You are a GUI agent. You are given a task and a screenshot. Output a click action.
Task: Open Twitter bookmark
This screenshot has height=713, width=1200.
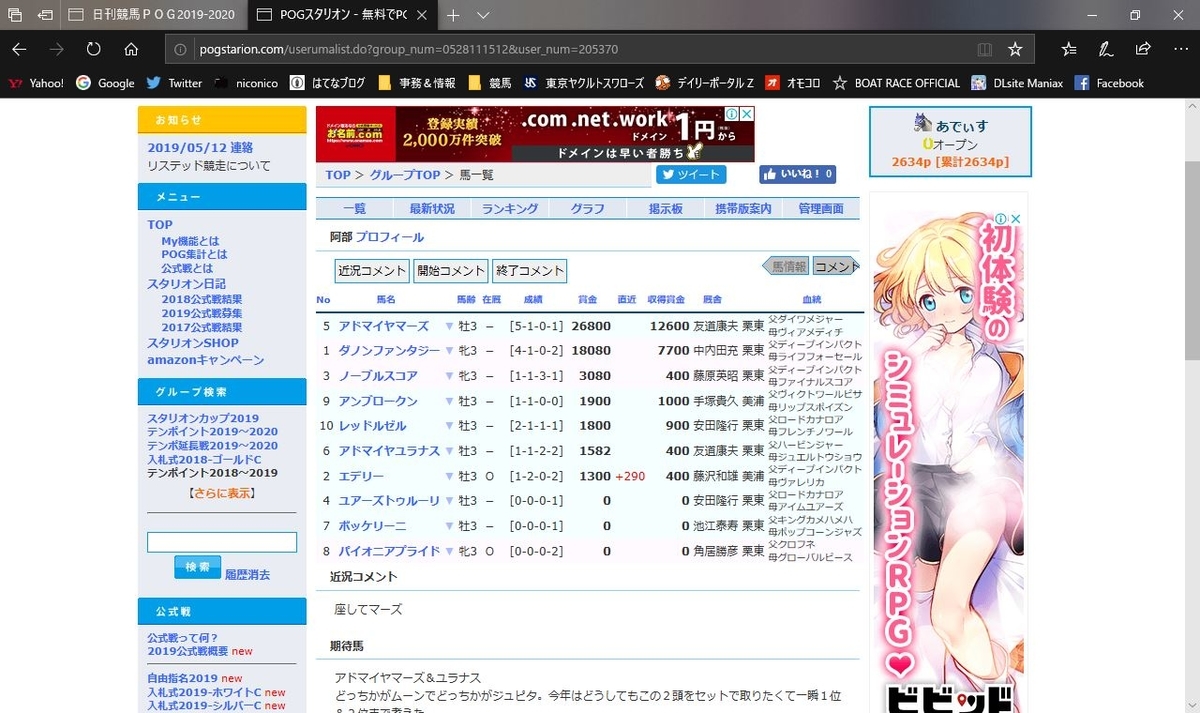(174, 83)
